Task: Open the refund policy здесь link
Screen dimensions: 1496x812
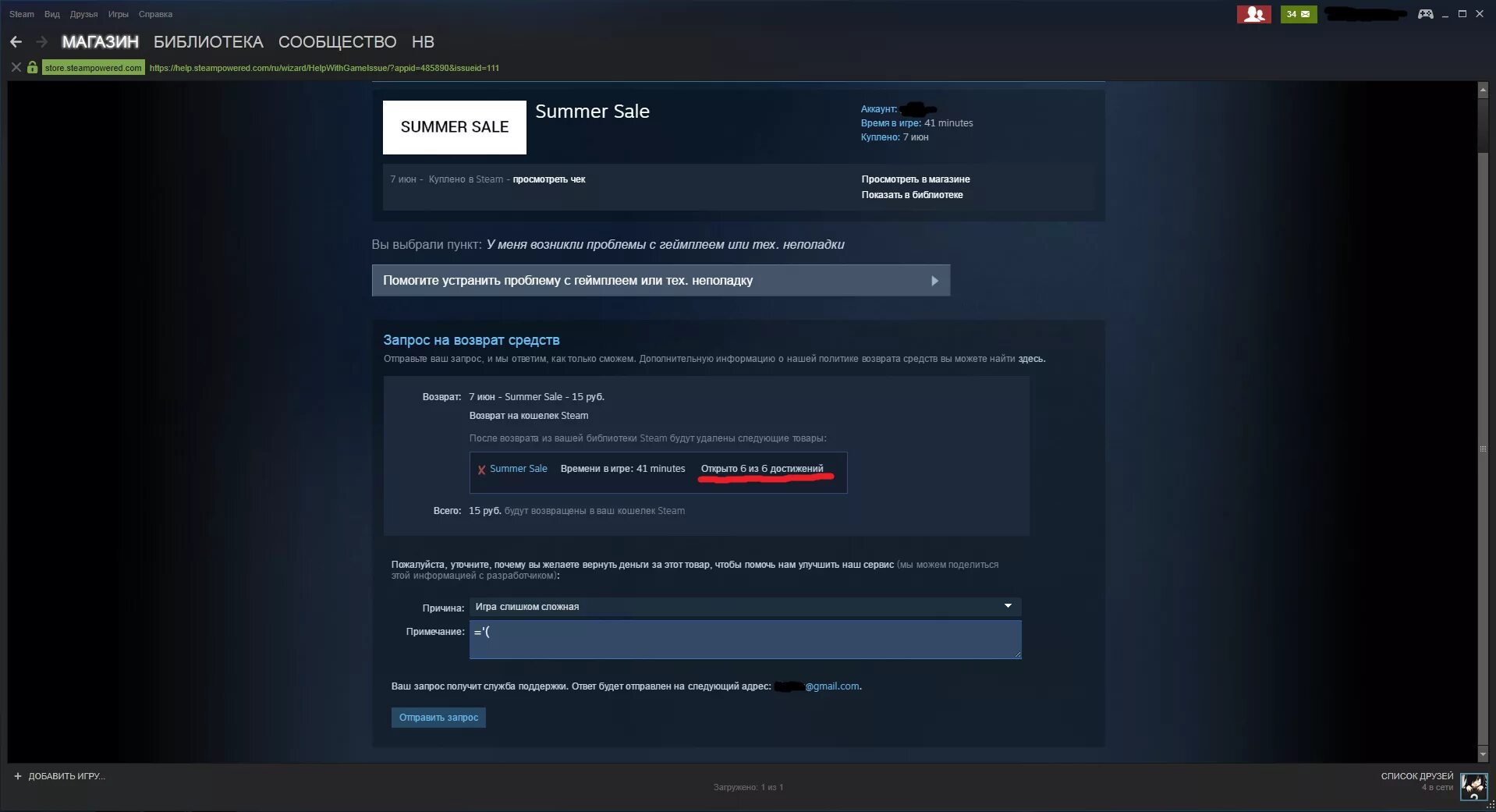Action: tap(1030, 359)
